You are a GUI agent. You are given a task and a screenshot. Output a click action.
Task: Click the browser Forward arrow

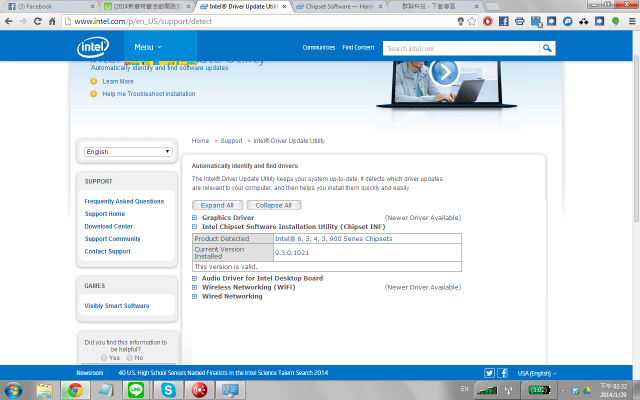pyautogui.click(x=23, y=21)
